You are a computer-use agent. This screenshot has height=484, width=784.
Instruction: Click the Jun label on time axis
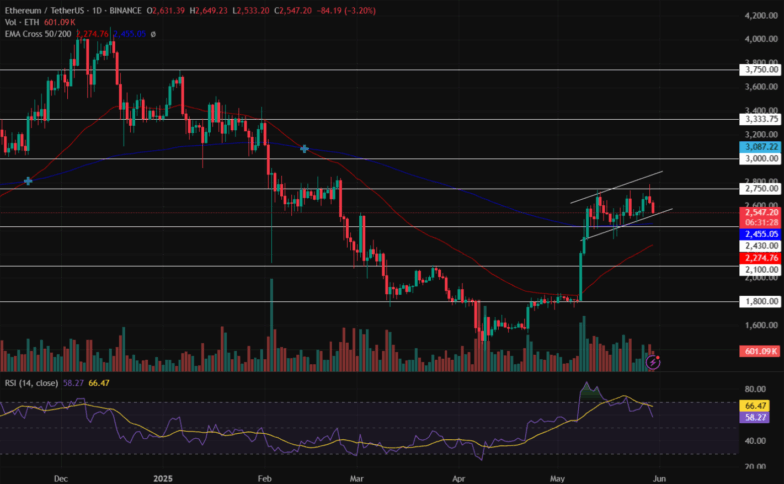[x=660, y=478]
